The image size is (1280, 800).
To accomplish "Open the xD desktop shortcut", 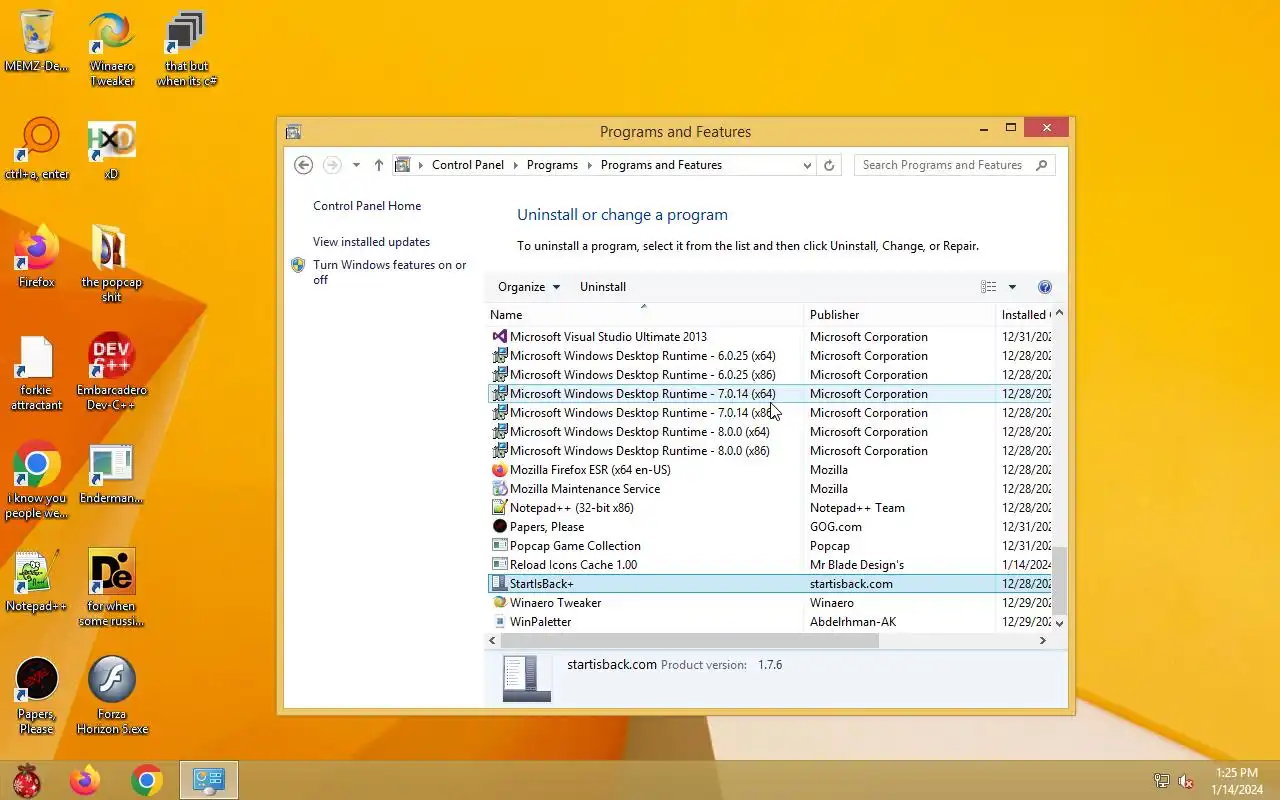I will pos(111,149).
